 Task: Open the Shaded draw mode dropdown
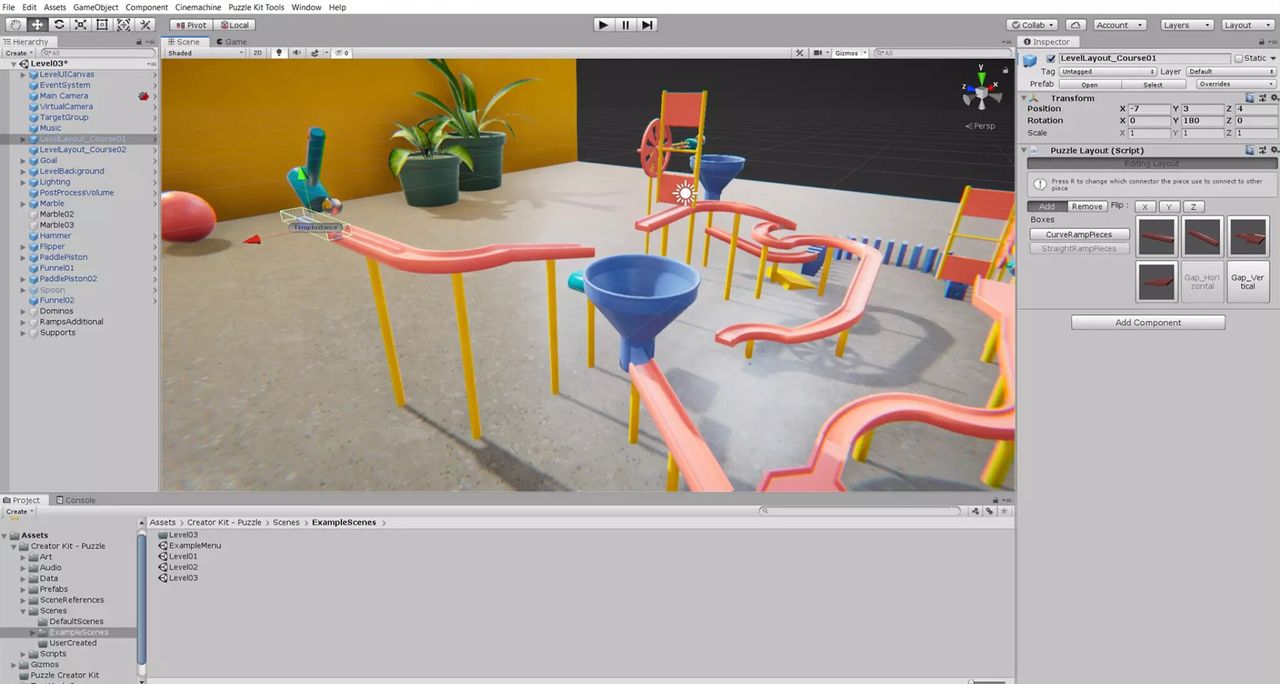pos(204,53)
